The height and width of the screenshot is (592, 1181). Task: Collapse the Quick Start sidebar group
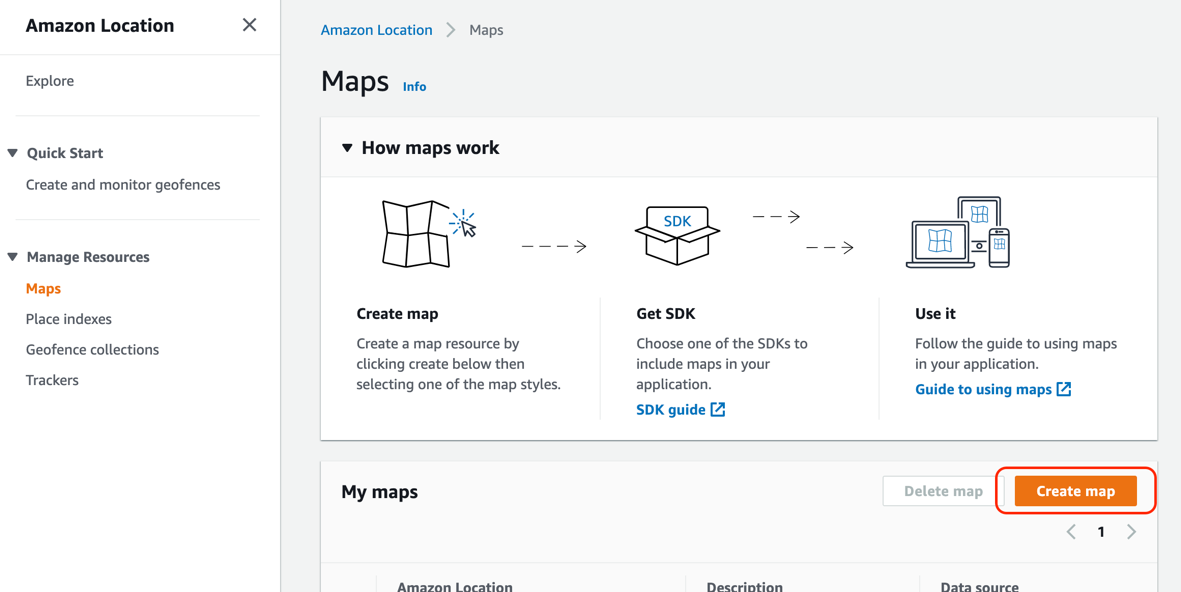tap(12, 153)
